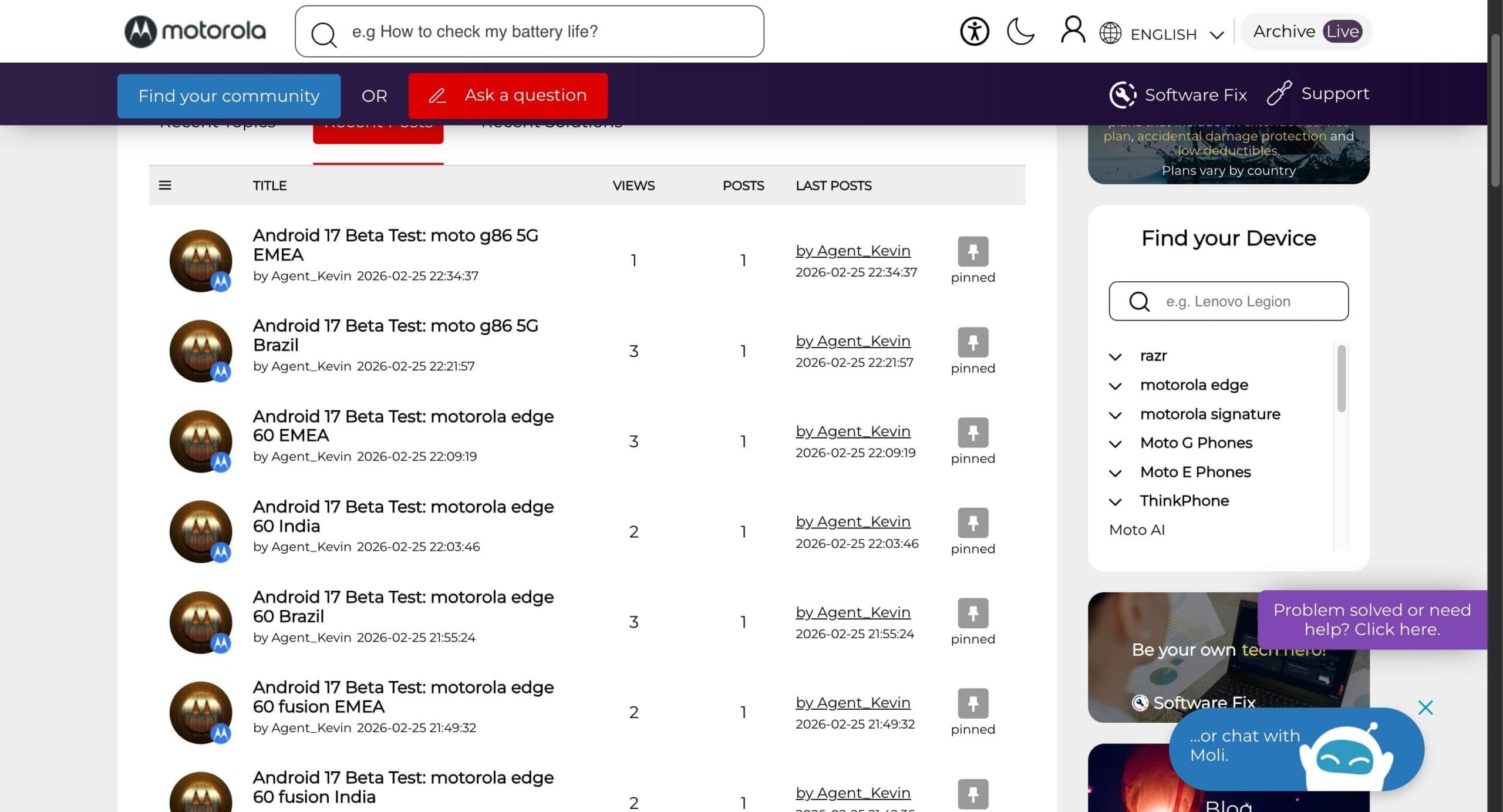Toggle dark mode moon icon
The height and width of the screenshot is (812, 1503).
(x=1021, y=31)
